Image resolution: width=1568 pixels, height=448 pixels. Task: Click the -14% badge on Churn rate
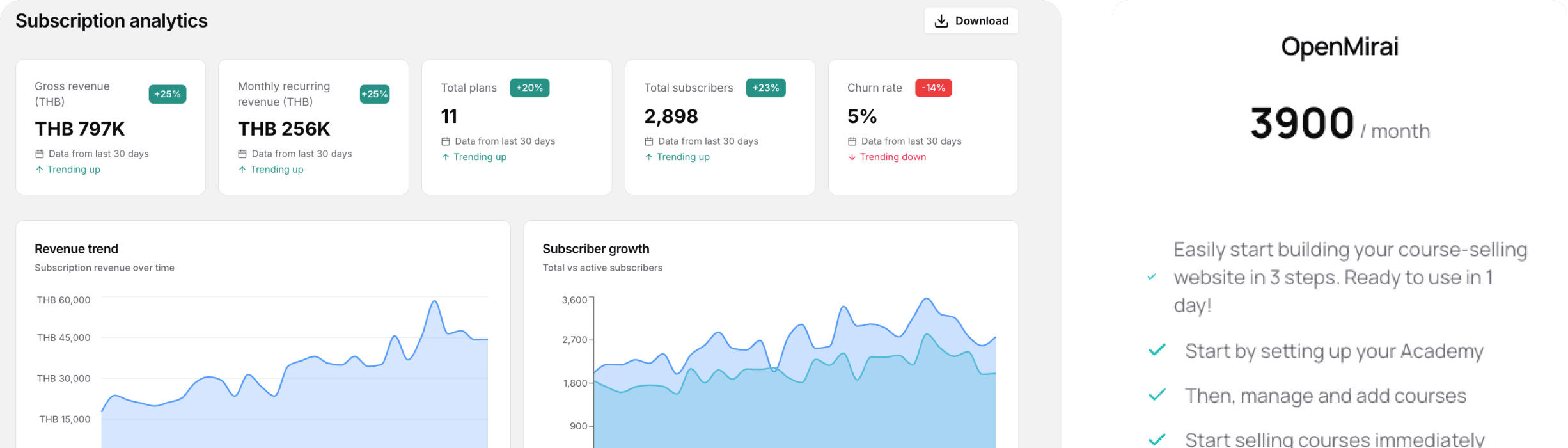click(x=934, y=88)
